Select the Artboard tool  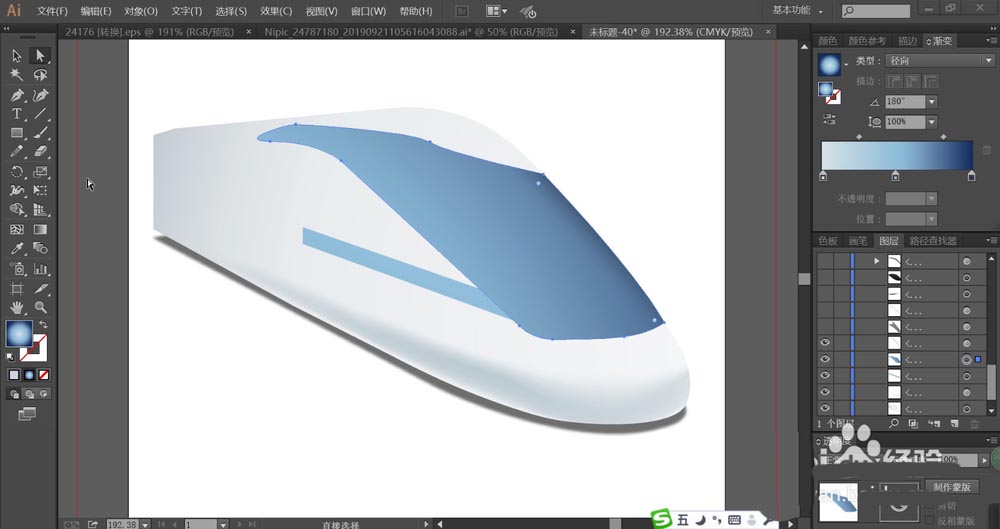17,288
